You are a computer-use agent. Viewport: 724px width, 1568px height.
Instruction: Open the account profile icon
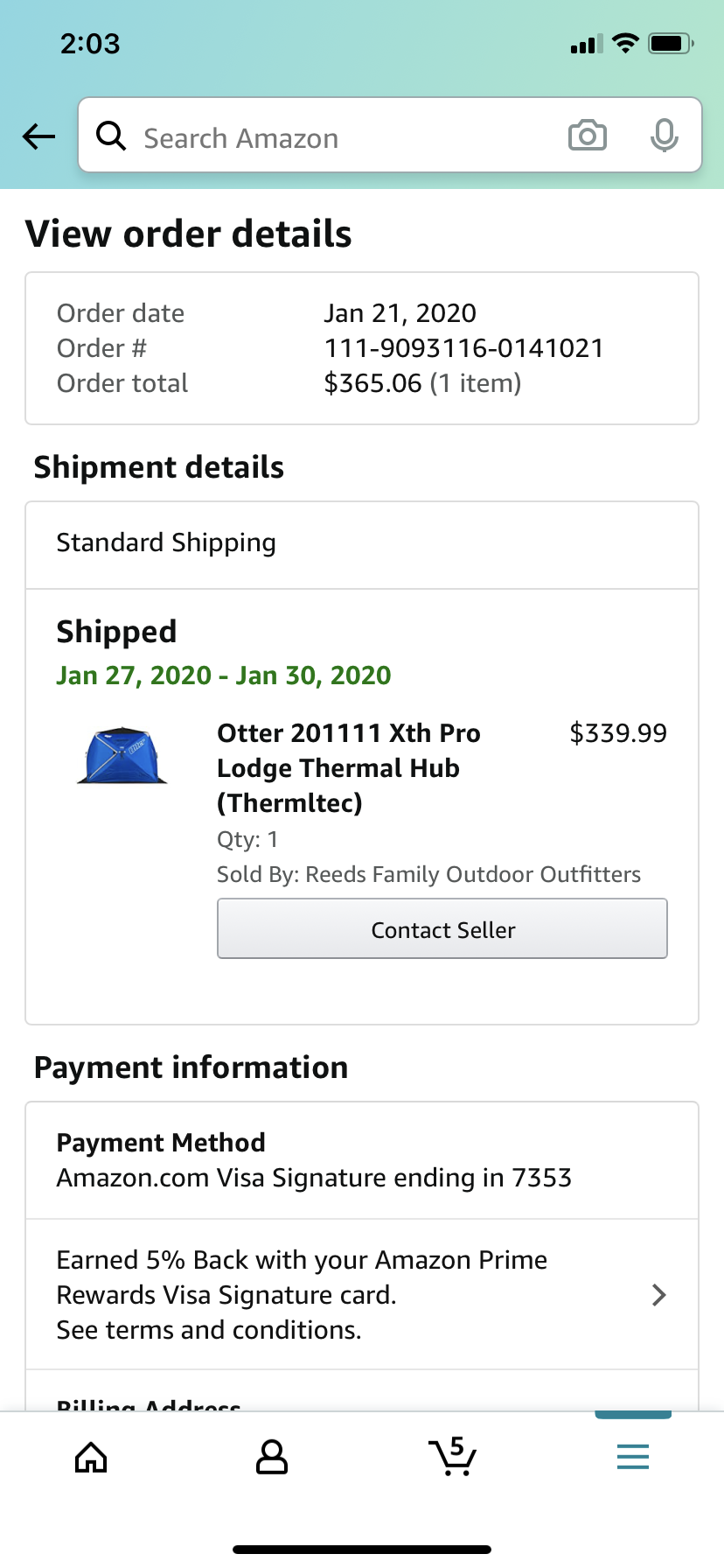point(272,1457)
